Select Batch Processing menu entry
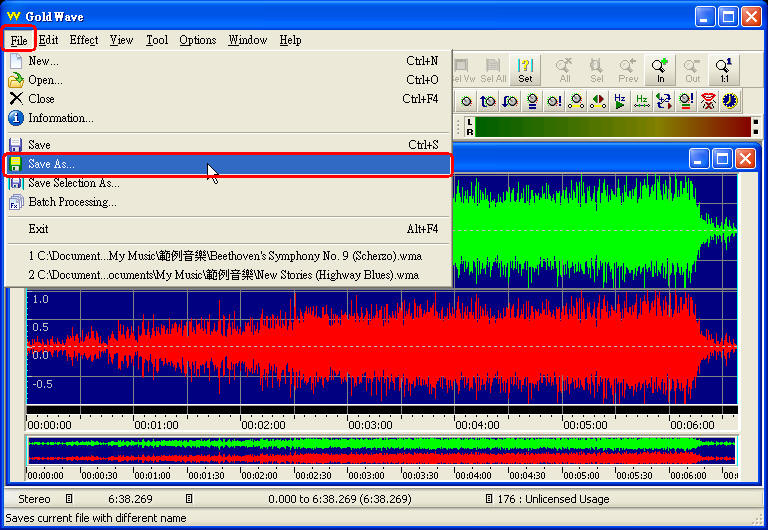Screen dimensions: 768x530 [x=72, y=202]
